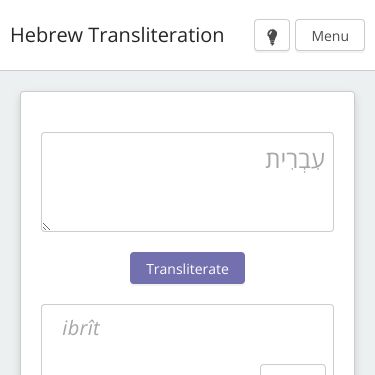Click the diagonal grip at the textarea corner
This screenshot has width=375, height=375.
46,227
